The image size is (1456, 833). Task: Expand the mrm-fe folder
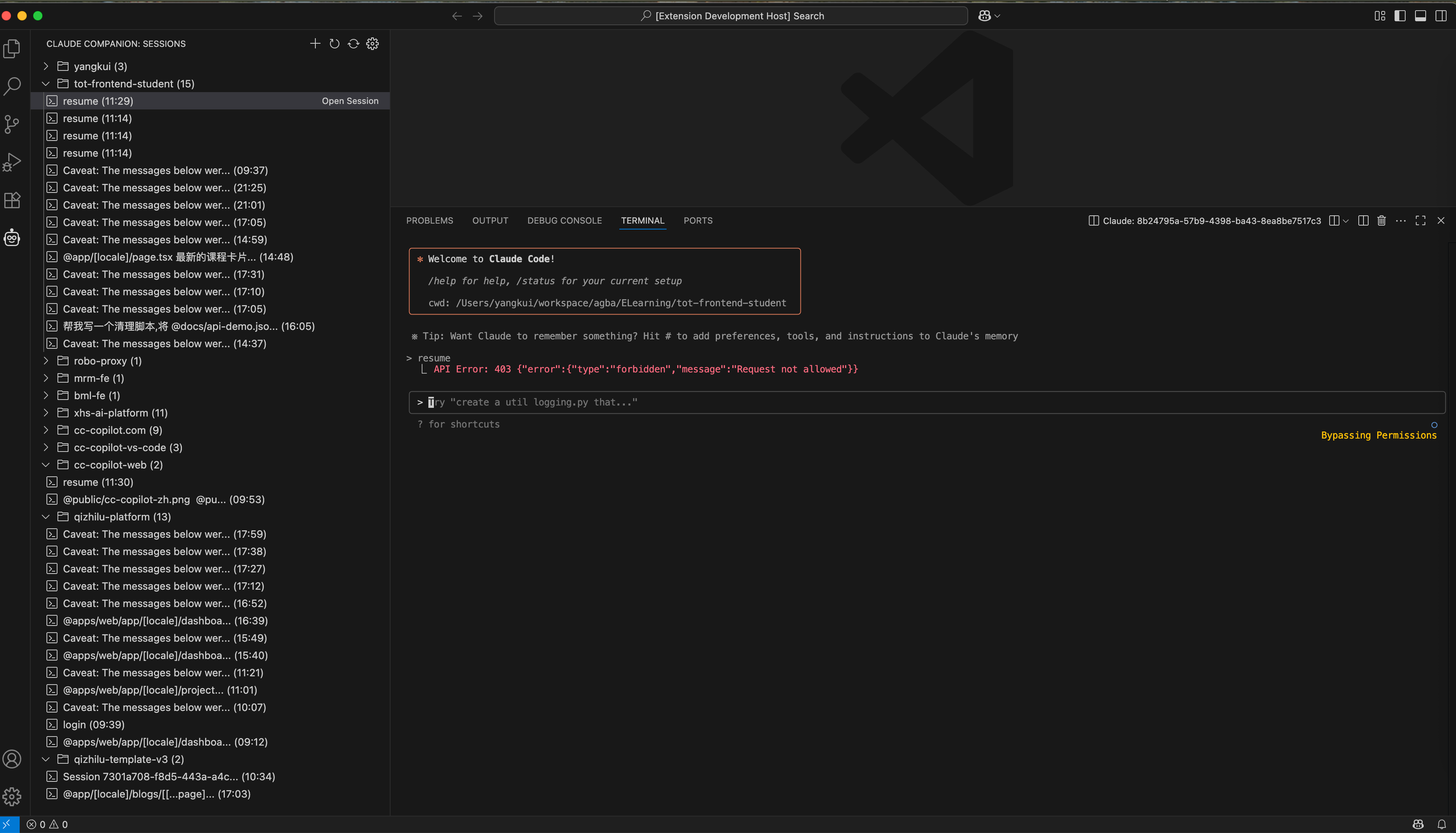click(x=46, y=378)
